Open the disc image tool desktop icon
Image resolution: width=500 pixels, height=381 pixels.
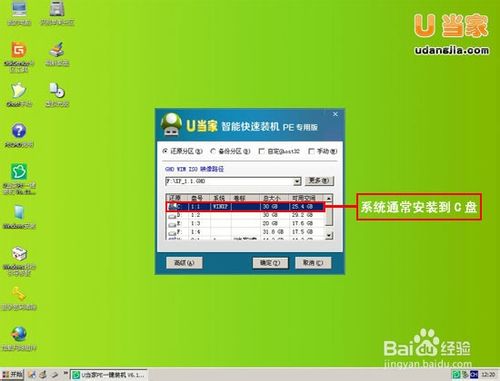point(57,95)
